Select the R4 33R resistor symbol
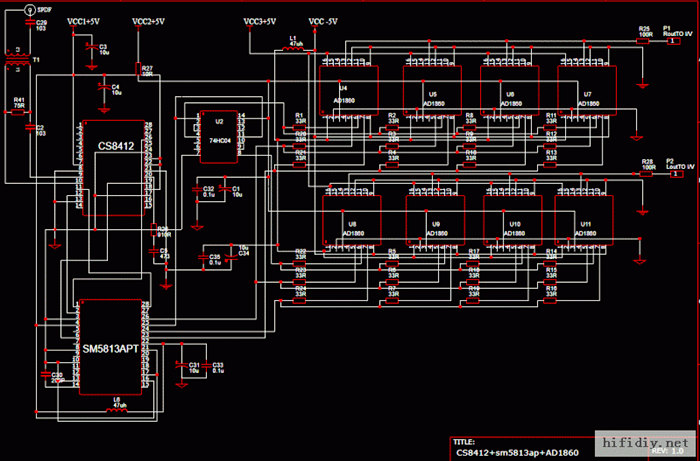 tap(392, 165)
